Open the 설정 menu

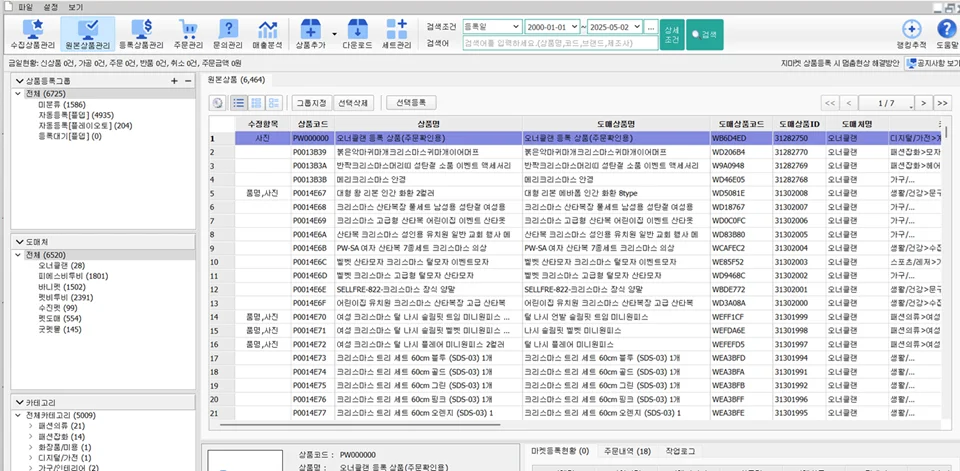point(51,6)
